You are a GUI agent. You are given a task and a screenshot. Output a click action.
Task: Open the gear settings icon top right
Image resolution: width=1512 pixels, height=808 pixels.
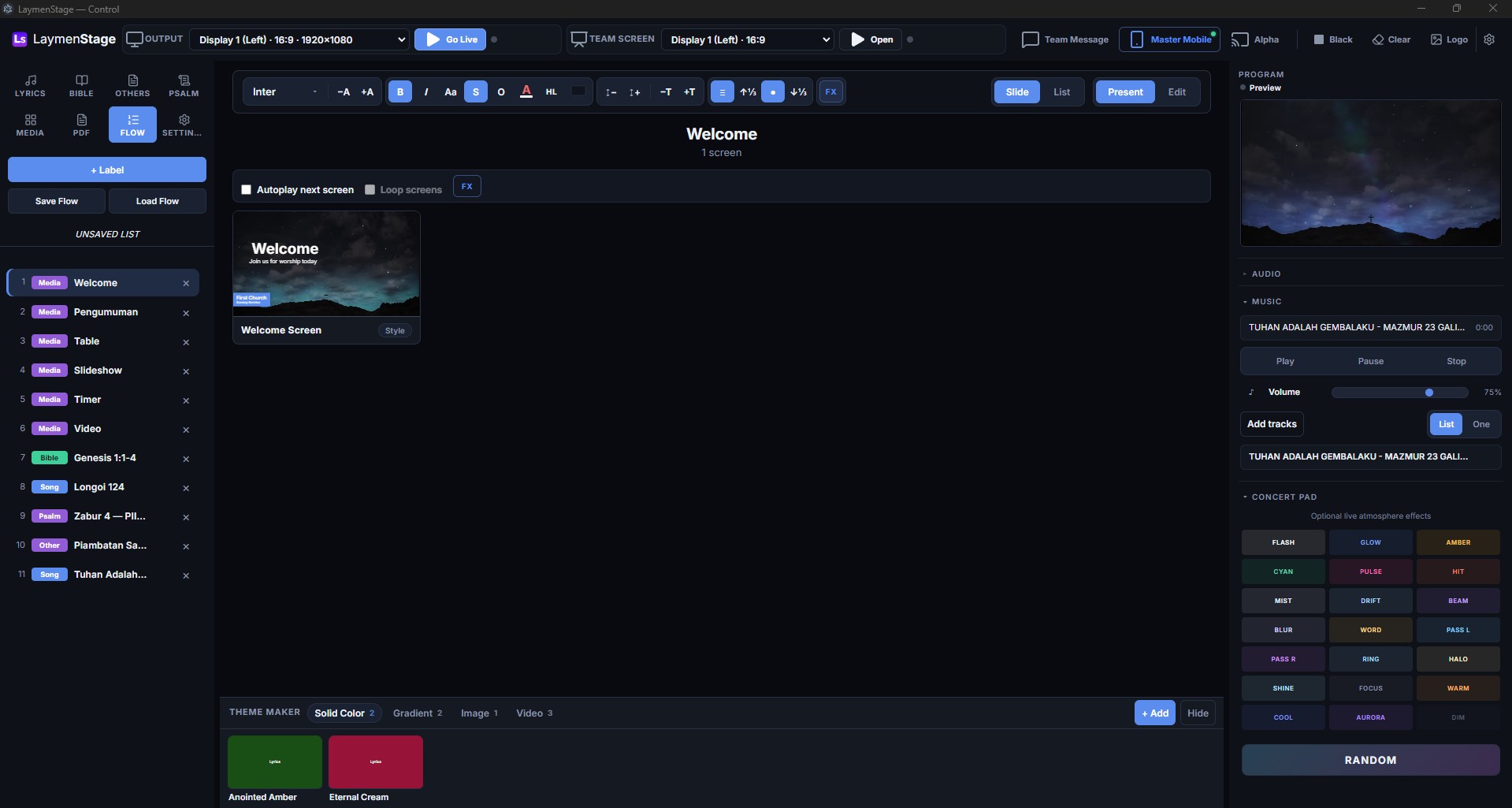tap(1488, 39)
